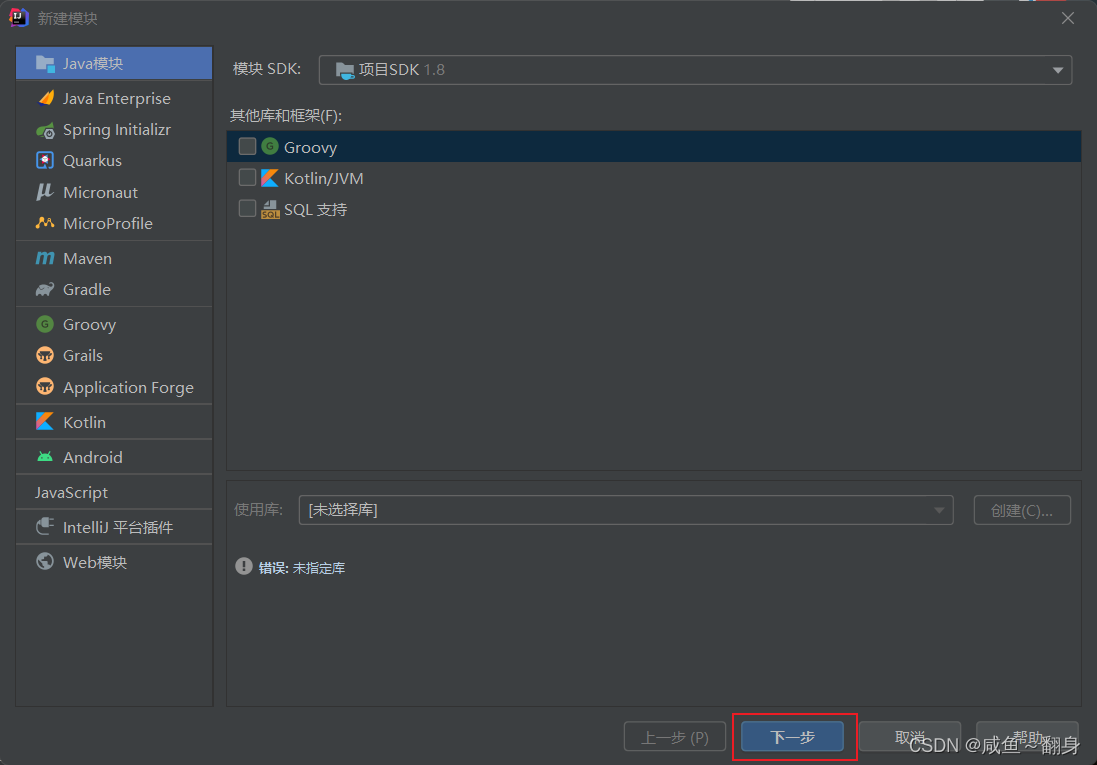
Task: Click the Java Enterprise icon
Action: pyautogui.click(x=45, y=98)
